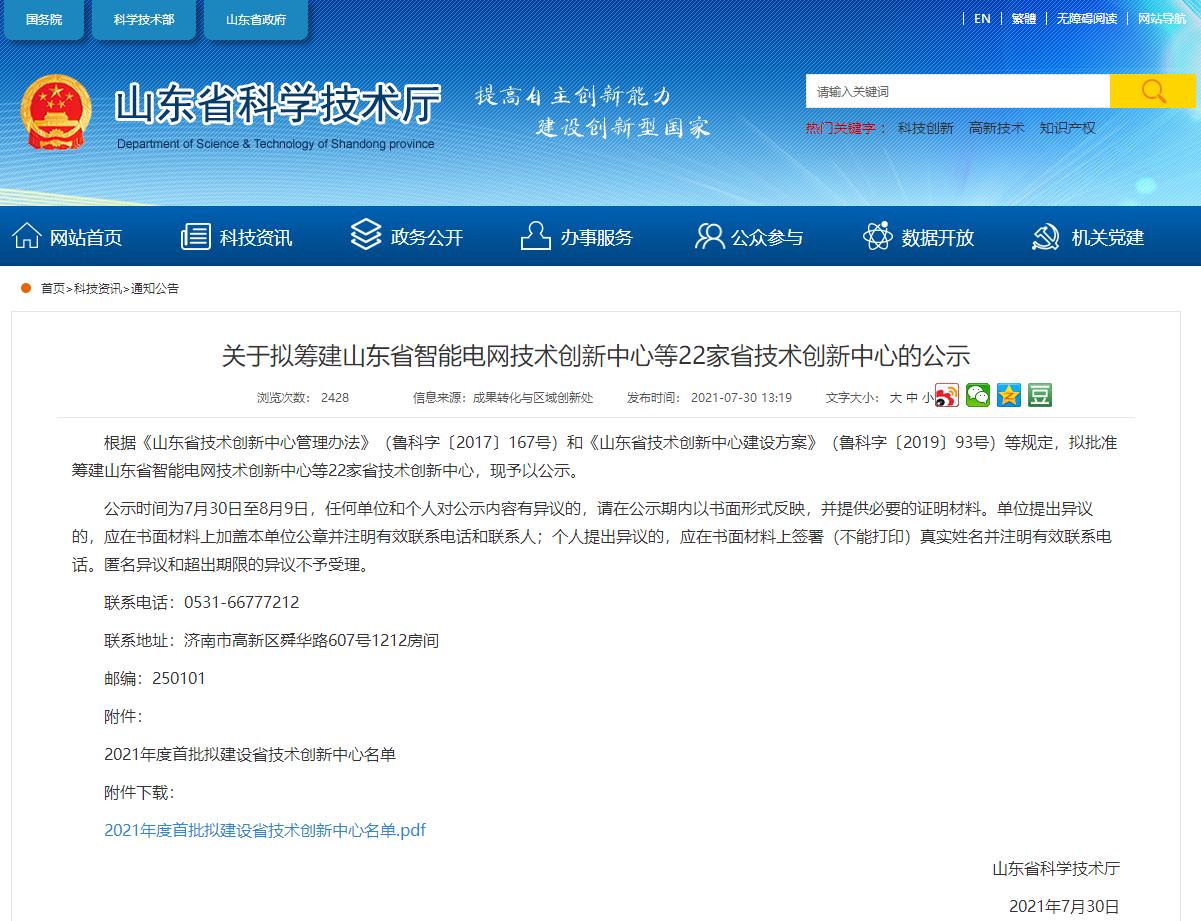Switch site language to EN
The image size is (1201, 921).
pyautogui.click(x=982, y=19)
